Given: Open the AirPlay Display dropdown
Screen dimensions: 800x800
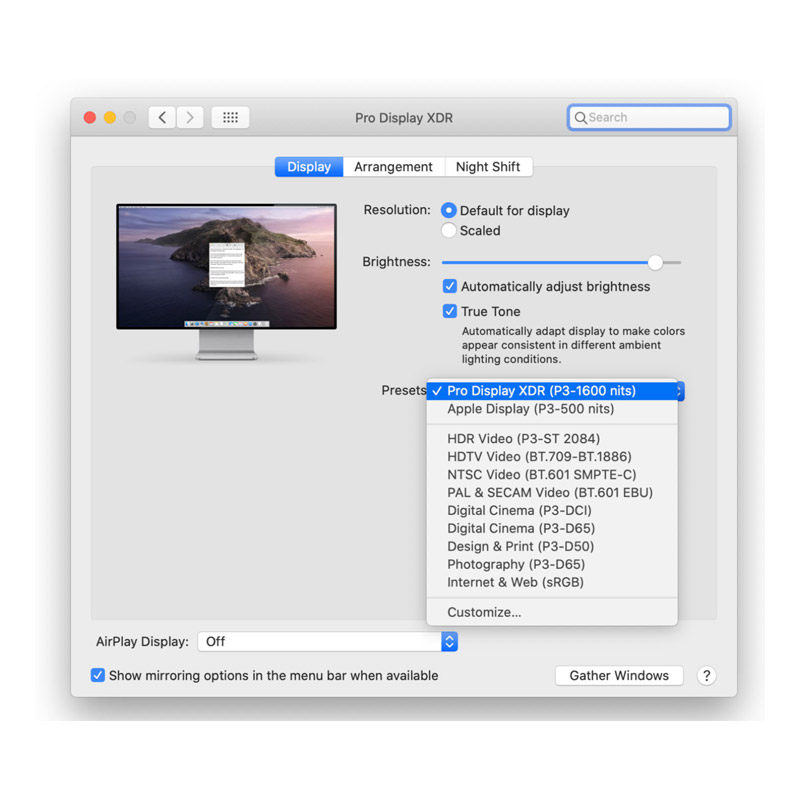Looking at the screenshot, I should pos(328,641).
